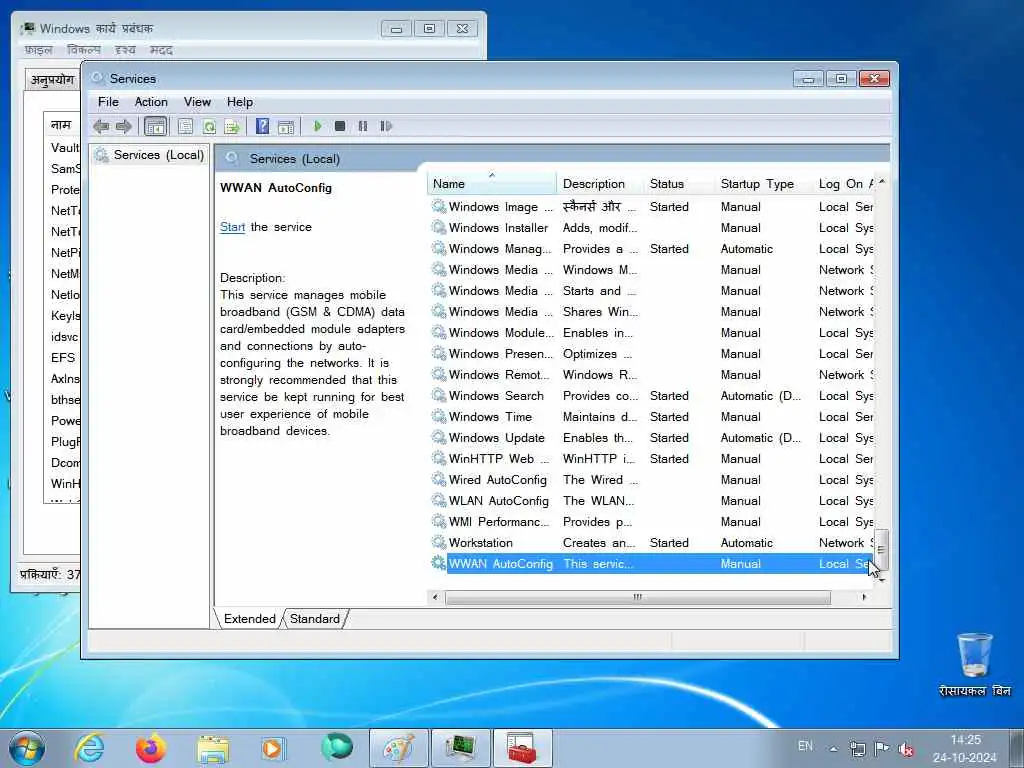Sort by the Log On As column header

(x=844, y=184)
